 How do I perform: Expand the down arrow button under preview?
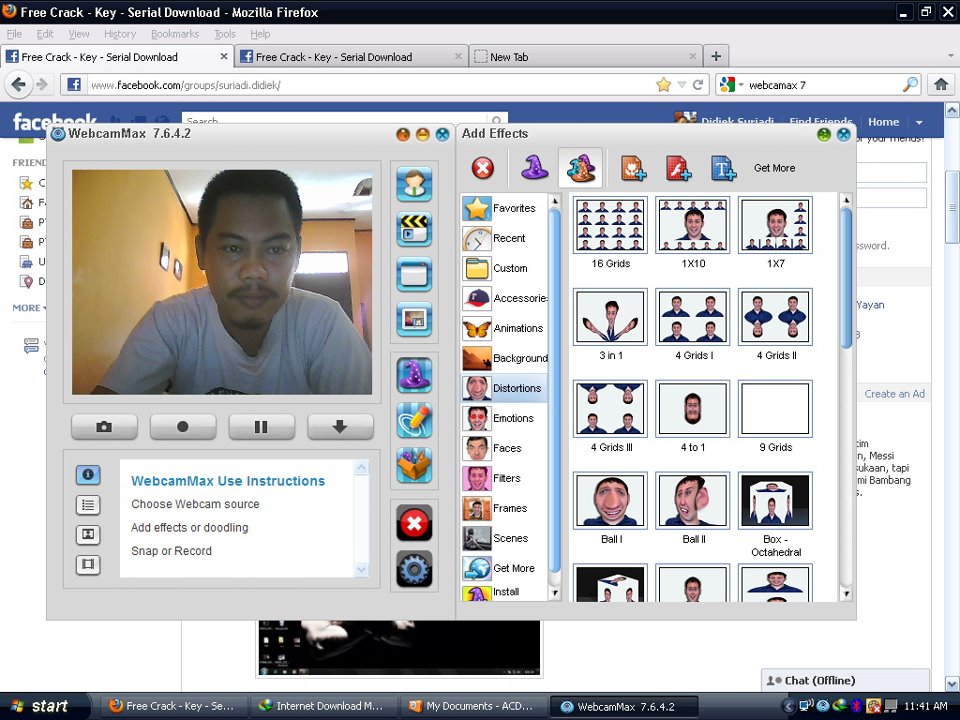click(340, 427)
